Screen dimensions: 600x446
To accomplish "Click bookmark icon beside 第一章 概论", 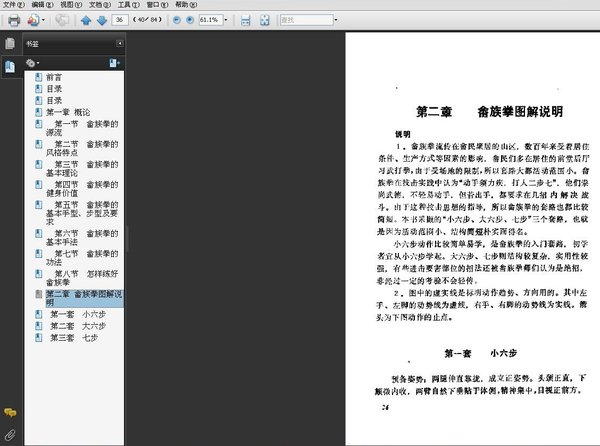I will [39, 112].
